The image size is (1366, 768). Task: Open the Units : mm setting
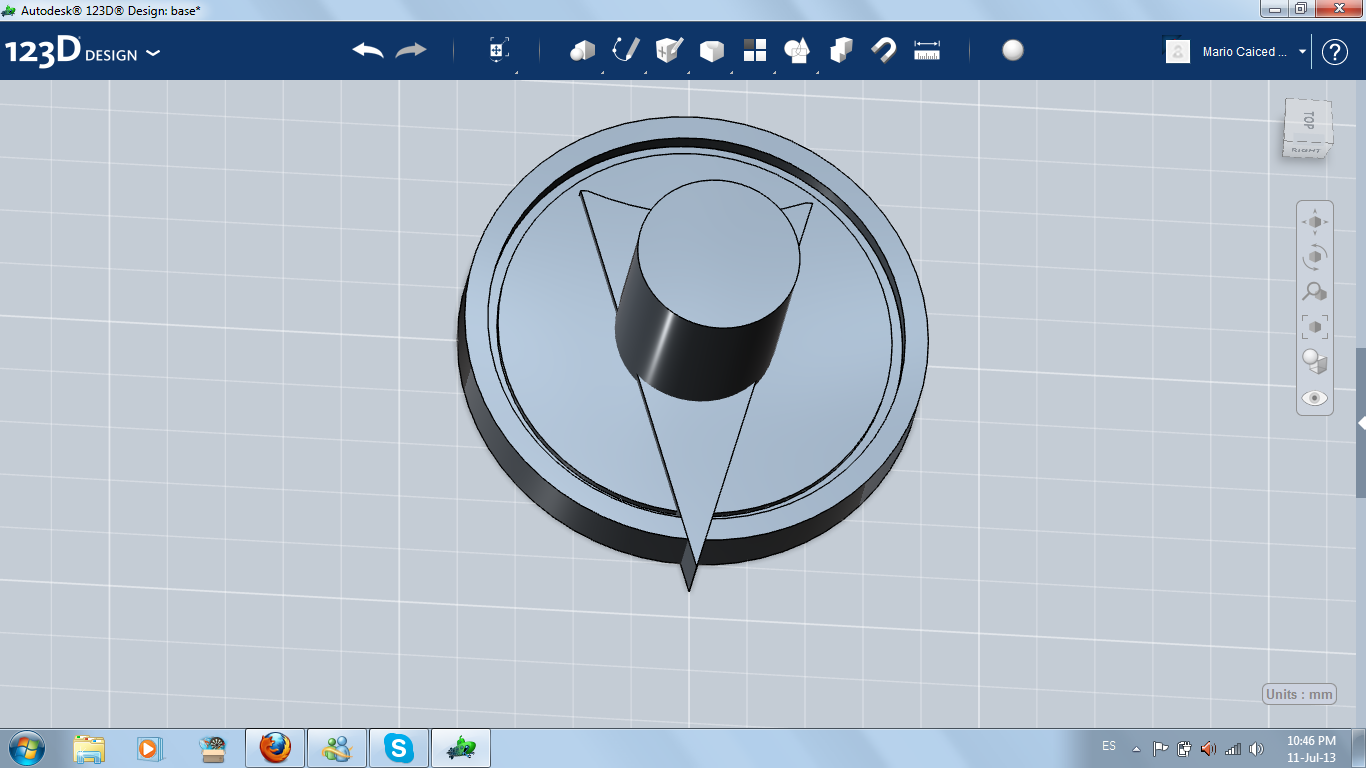pyautogui.click(x=1300, y=695)
